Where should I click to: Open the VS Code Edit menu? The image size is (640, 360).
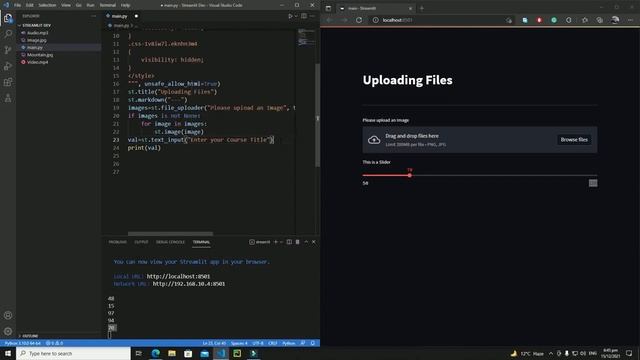(x=30, y=5)
